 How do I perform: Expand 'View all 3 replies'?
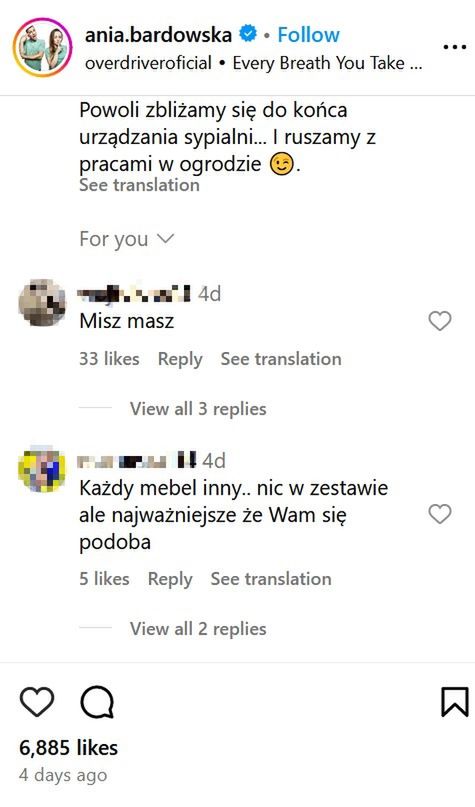(198, 409)
